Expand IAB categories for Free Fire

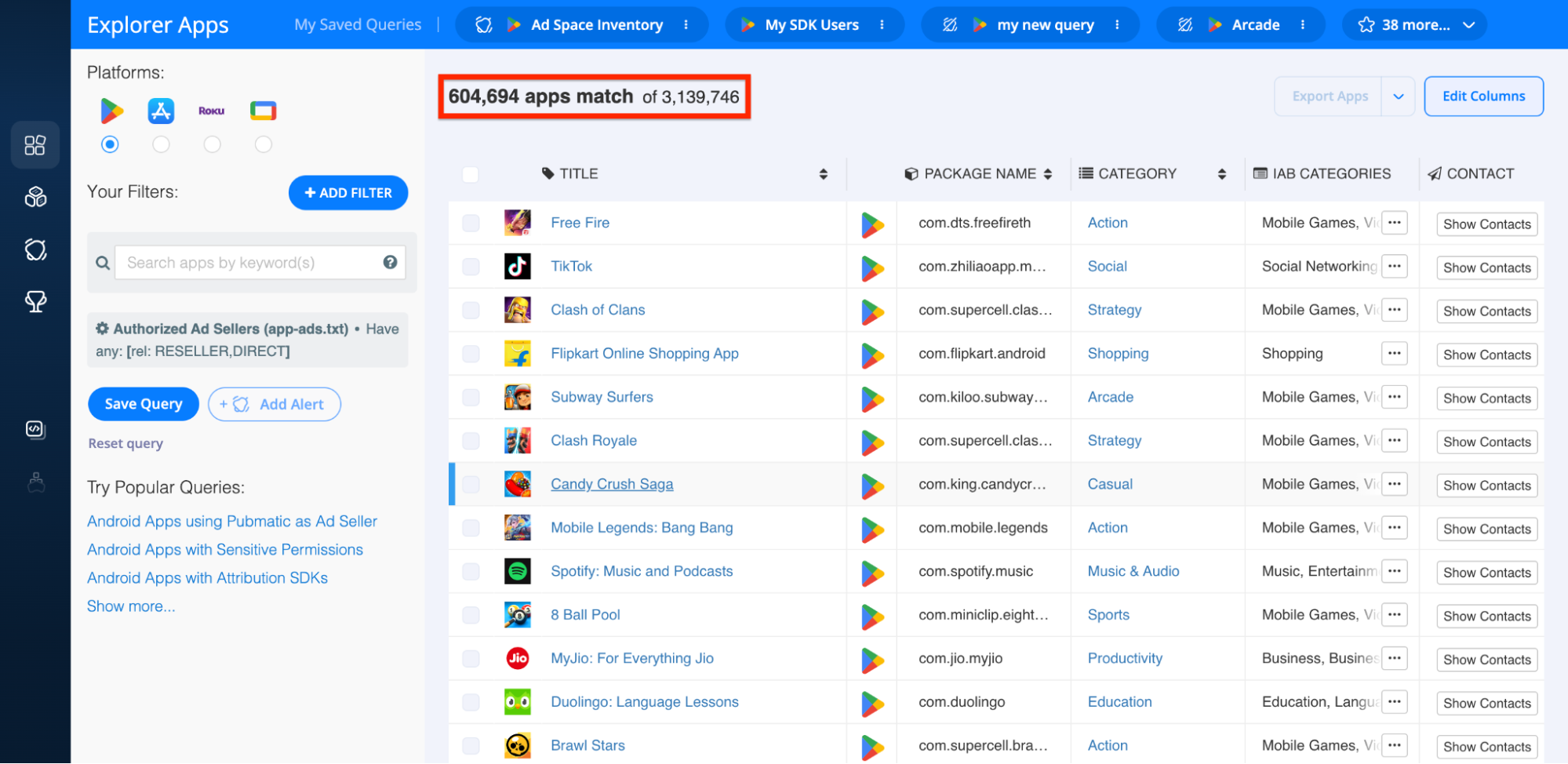(1395, 223)
